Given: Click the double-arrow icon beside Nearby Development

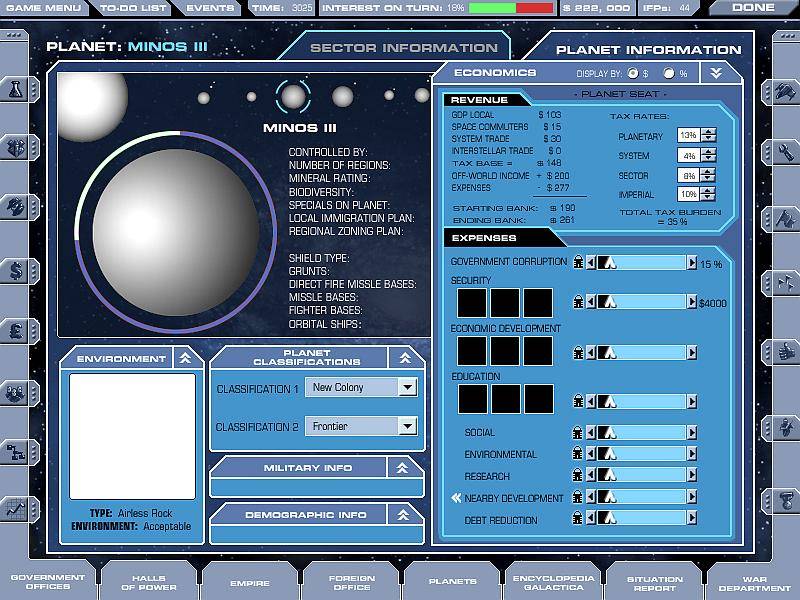Looking at the screenshot, I should pyautogui.click(x=456, y=498).
